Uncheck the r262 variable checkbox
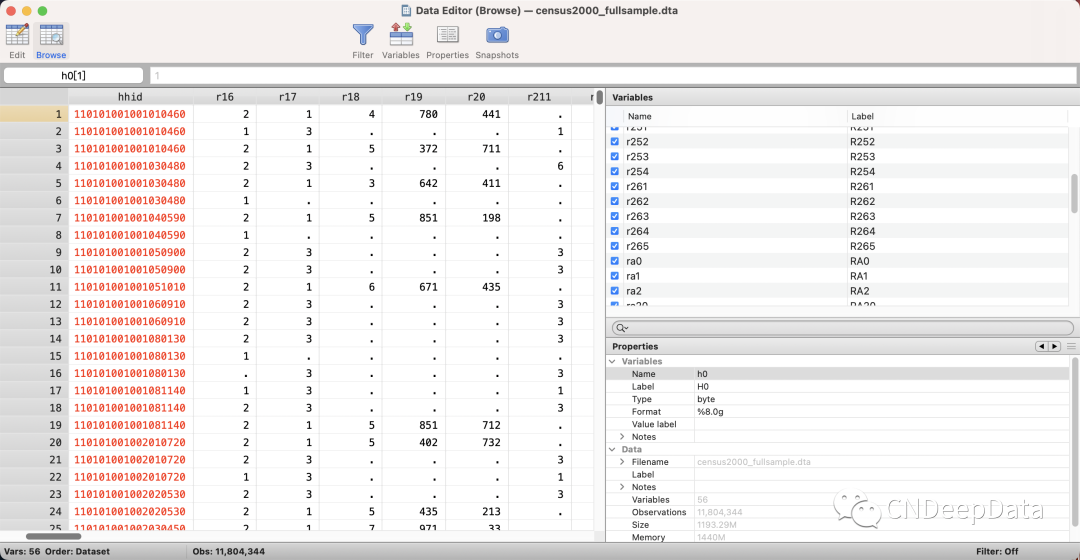The height and width of the screenshot is (560, 1080). click(615, 201)
